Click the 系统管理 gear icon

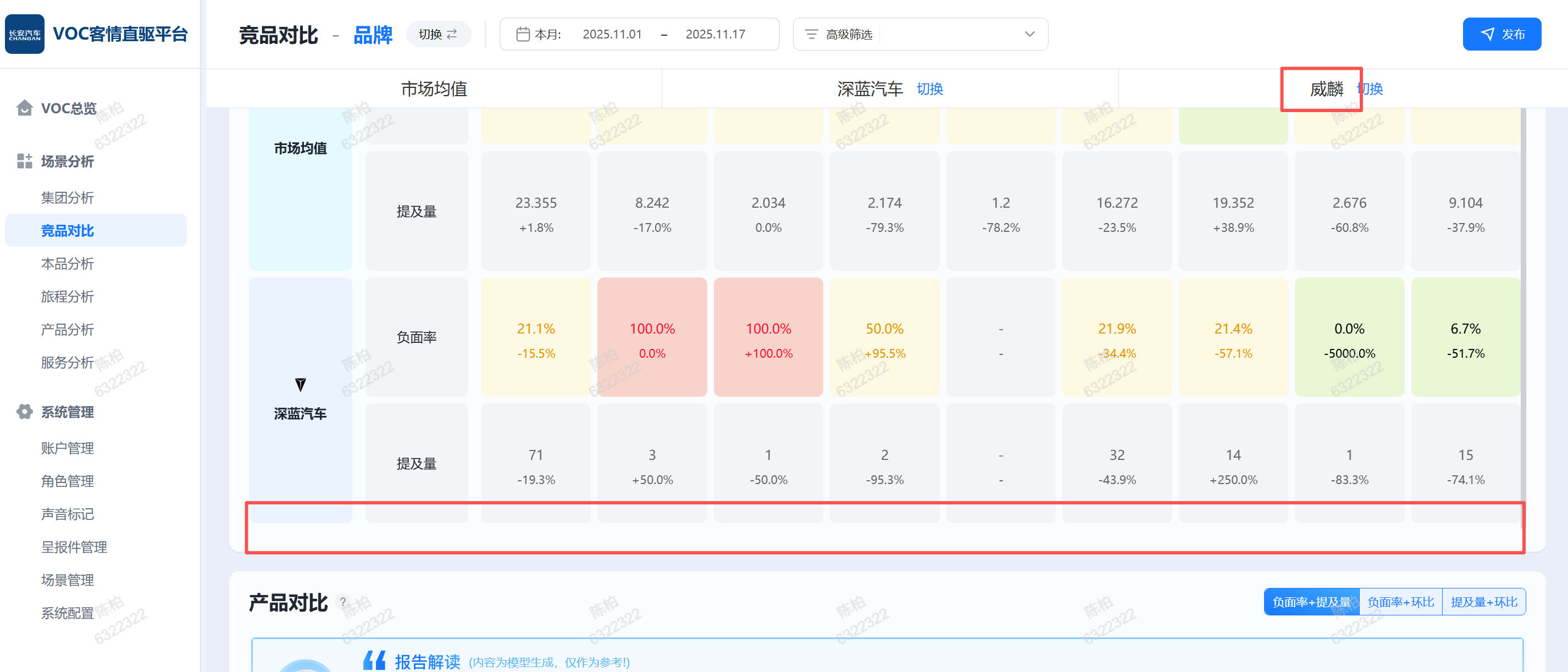click(24, 412)
